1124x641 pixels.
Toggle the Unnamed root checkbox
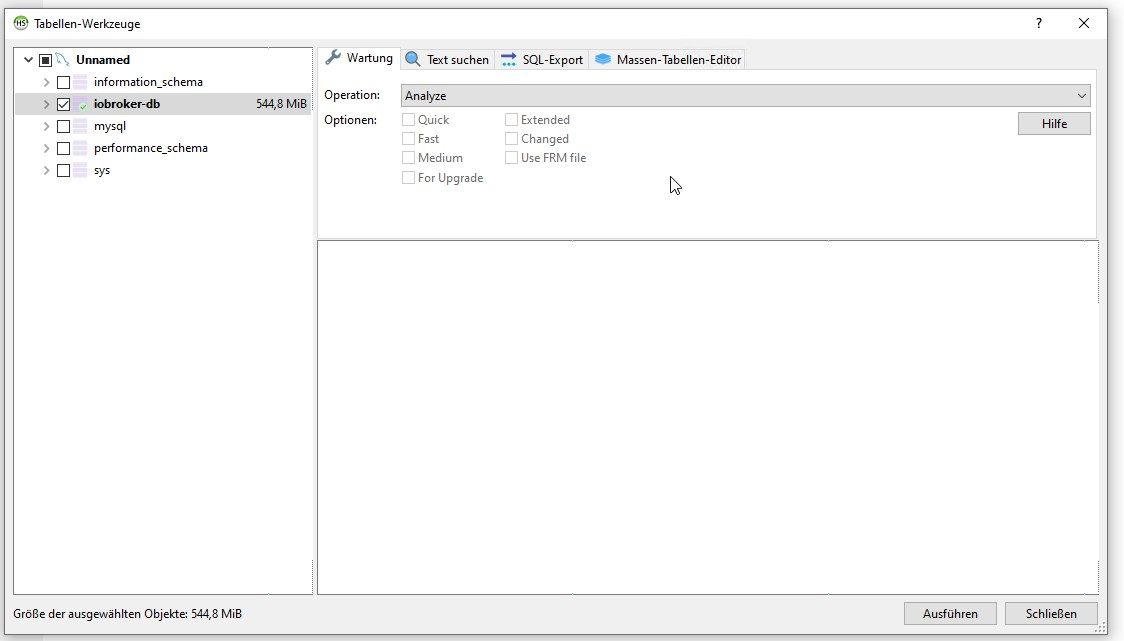click(x=46, y=60)
